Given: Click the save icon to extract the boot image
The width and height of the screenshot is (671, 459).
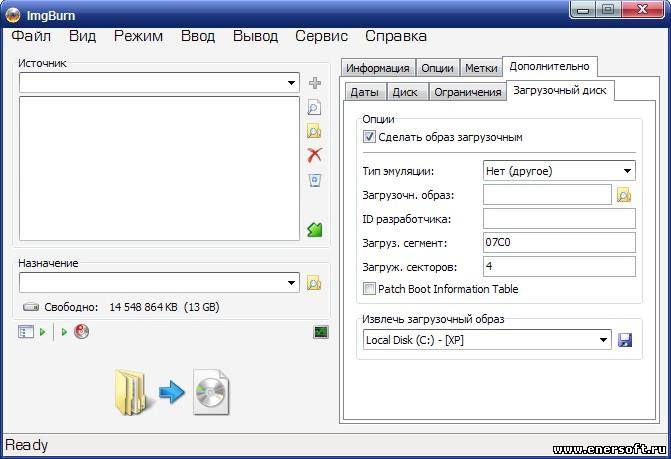Looking at the screenshot, I should [625, 340].
